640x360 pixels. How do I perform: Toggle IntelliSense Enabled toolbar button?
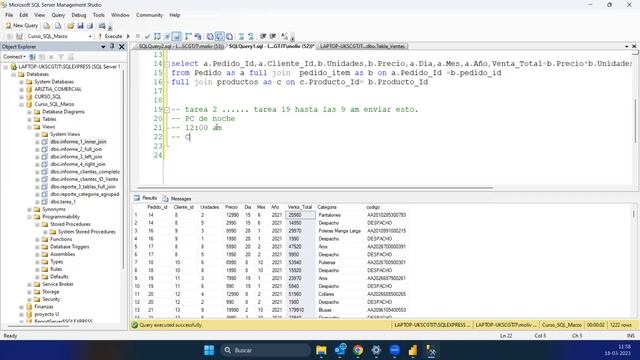[x=176, y=36]
